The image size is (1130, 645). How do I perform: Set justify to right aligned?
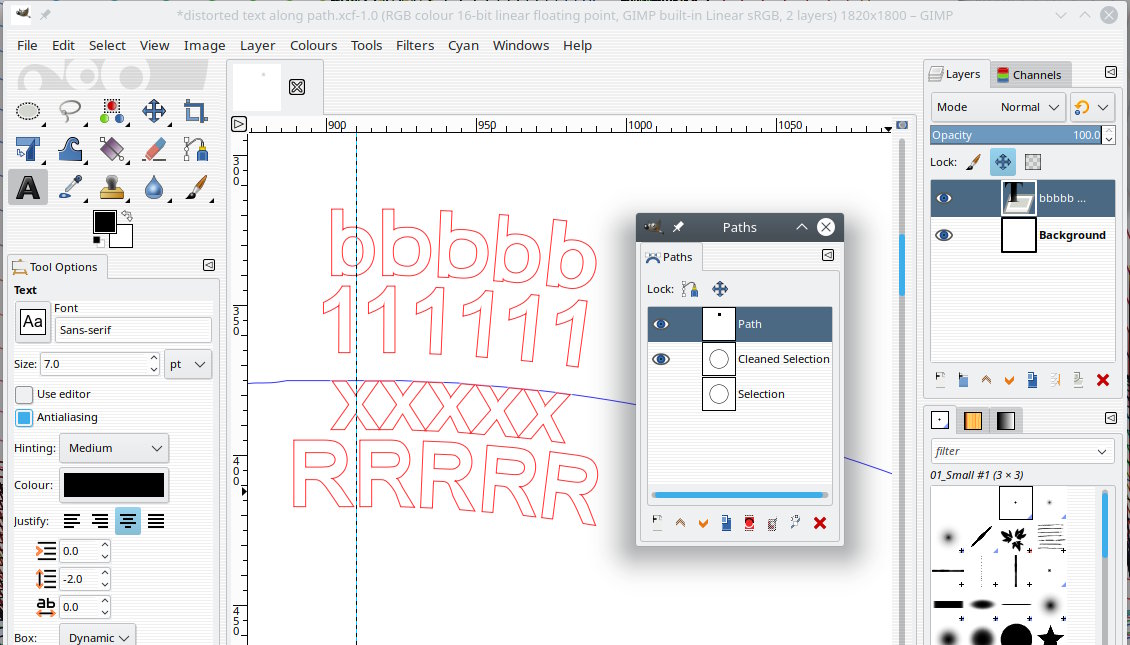tap(99, 521)
